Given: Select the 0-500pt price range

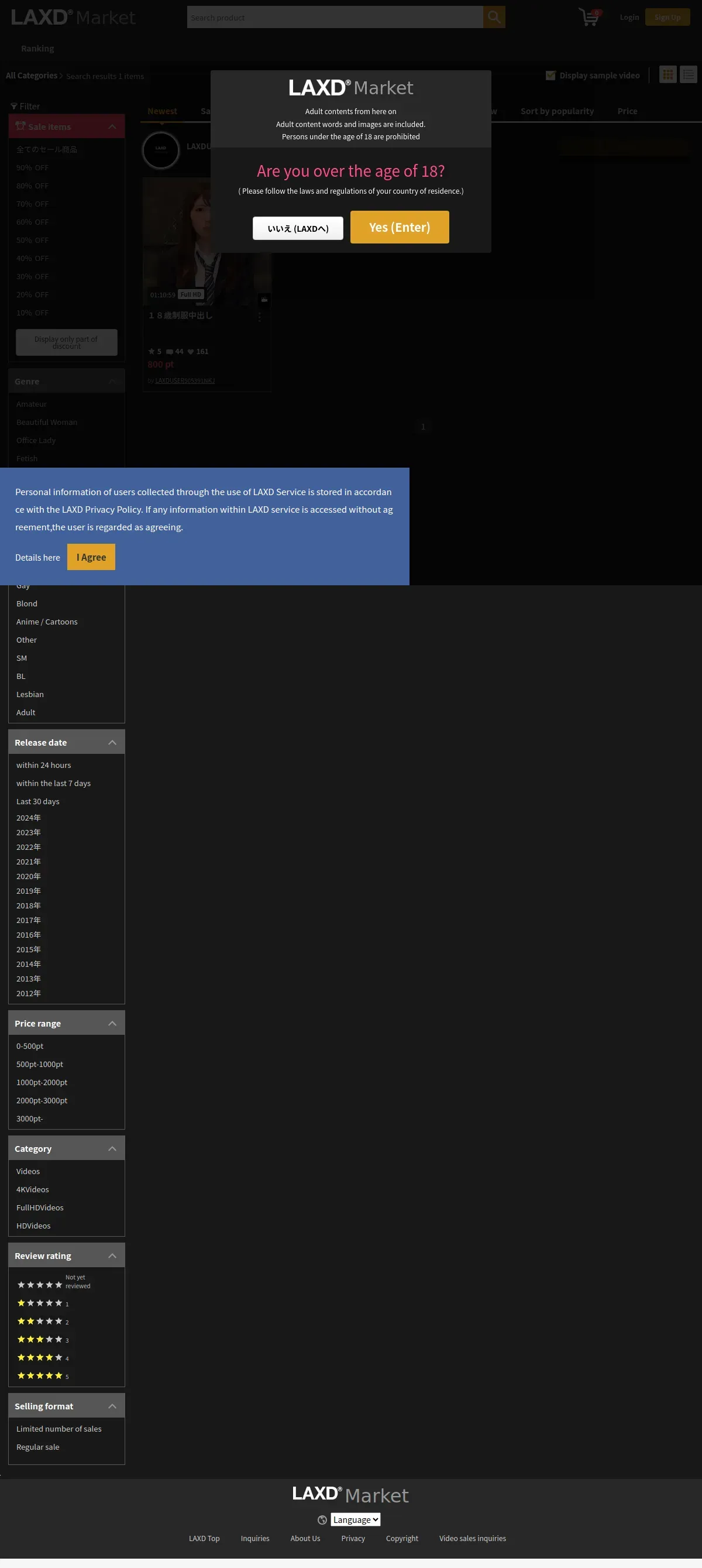Looking at the screenshot, I should click(30, 1046).
